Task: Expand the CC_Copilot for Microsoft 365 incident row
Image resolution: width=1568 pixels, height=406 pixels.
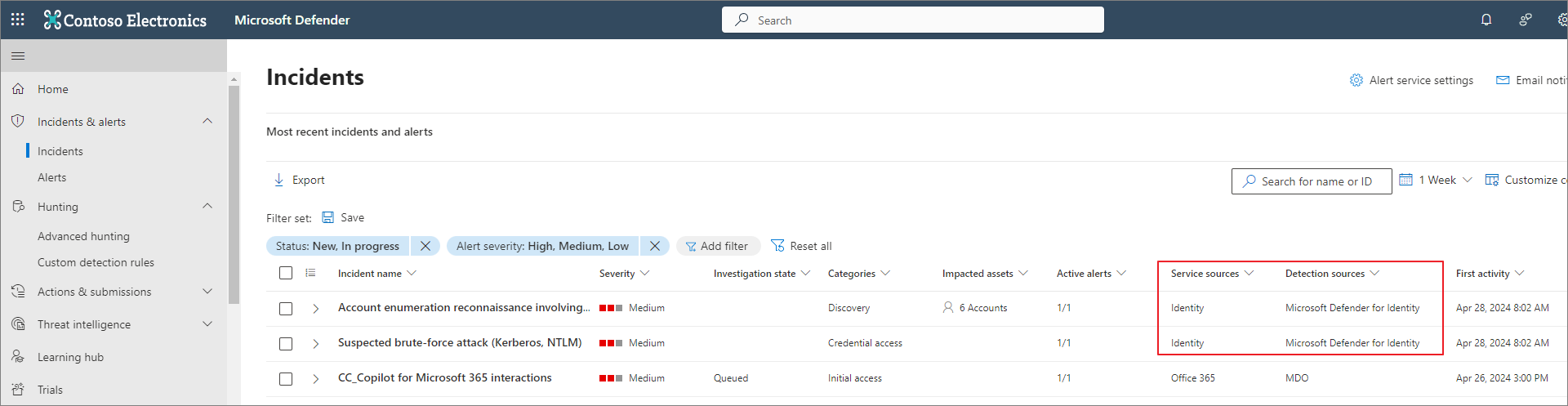Action: coord(316,379)
